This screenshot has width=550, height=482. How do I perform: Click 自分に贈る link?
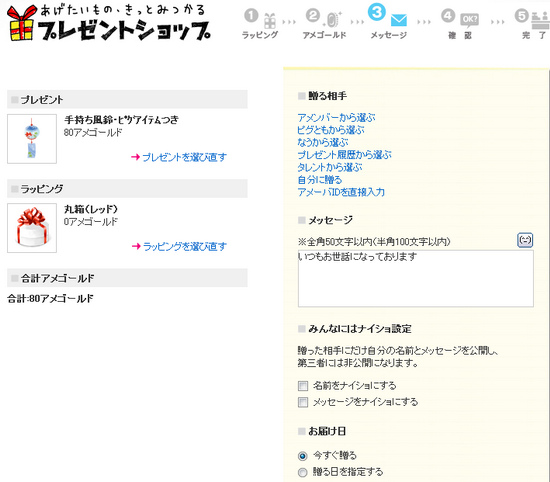320,180
